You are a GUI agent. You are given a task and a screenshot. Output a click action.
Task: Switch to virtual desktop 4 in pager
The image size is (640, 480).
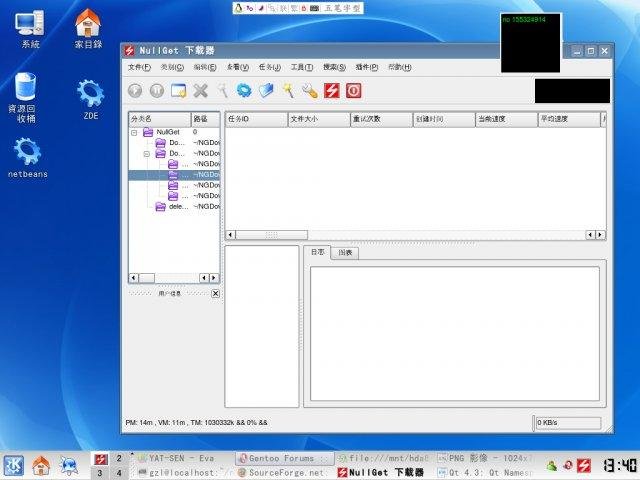(x=119, y=473)
